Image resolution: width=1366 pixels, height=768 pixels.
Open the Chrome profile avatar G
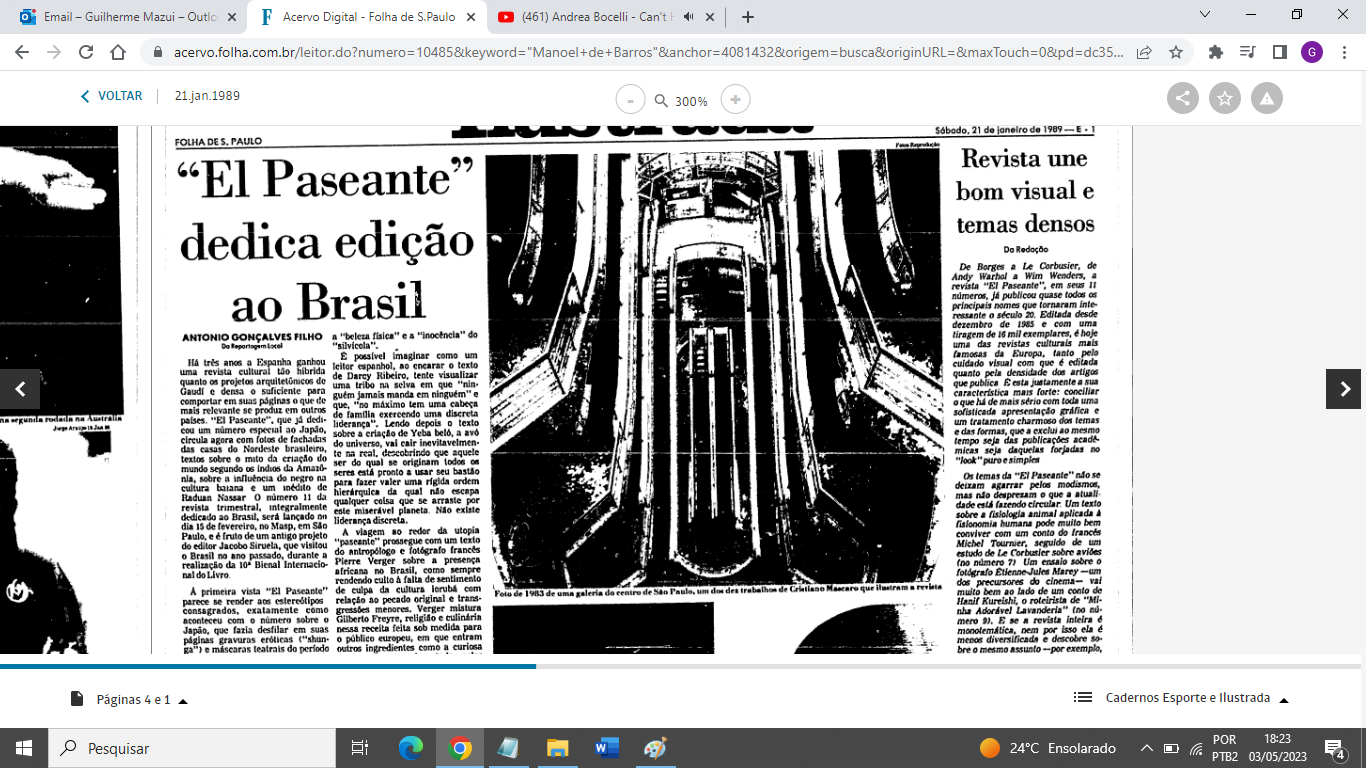click(x=1311, y=52)
